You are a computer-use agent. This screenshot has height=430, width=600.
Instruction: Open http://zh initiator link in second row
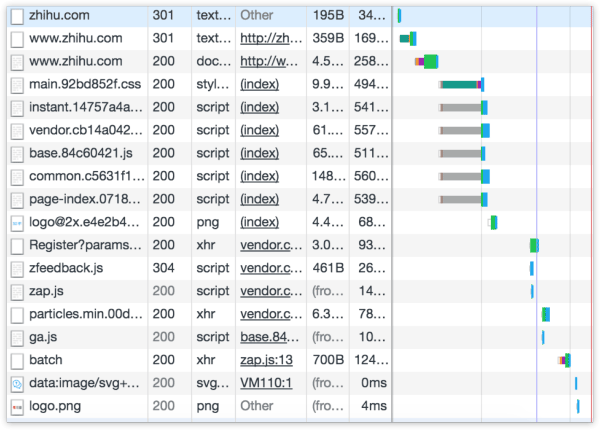click(x=271, y=38)
